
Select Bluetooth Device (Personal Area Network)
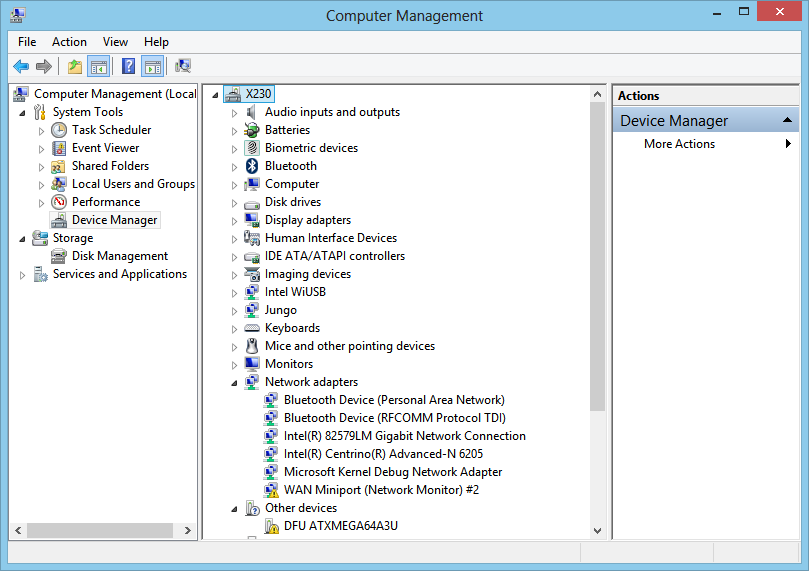point(394,400)
